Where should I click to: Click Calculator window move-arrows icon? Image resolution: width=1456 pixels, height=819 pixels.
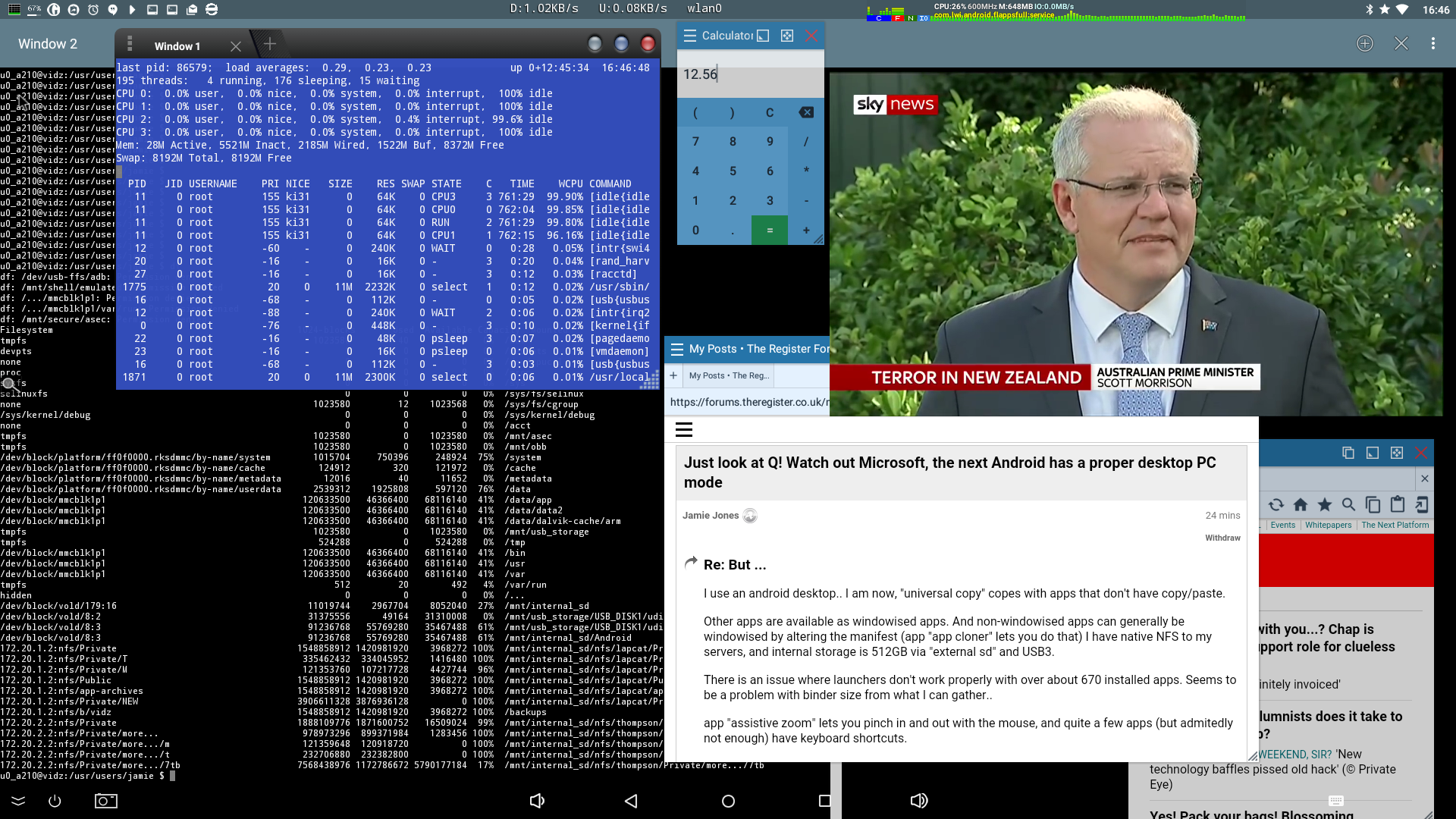(x=787, y=36)
